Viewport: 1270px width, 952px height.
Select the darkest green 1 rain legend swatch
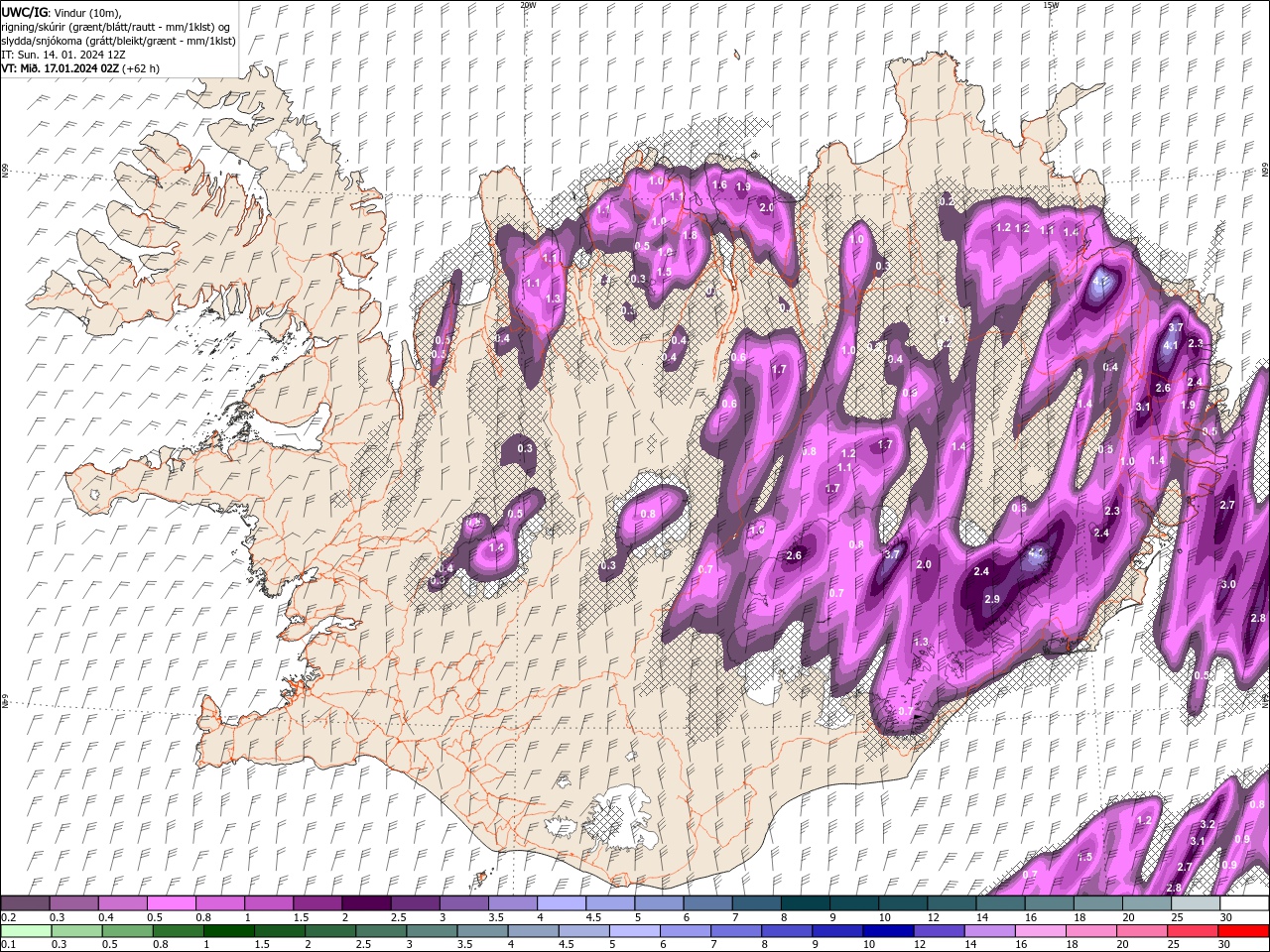click(229, 931)
